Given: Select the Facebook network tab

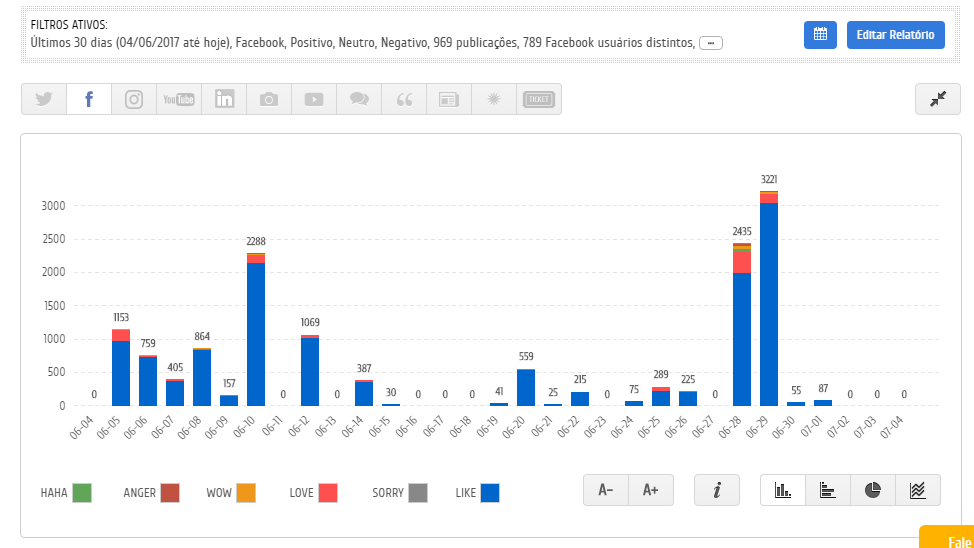Looking at the screenshot, I should [89, 99].
